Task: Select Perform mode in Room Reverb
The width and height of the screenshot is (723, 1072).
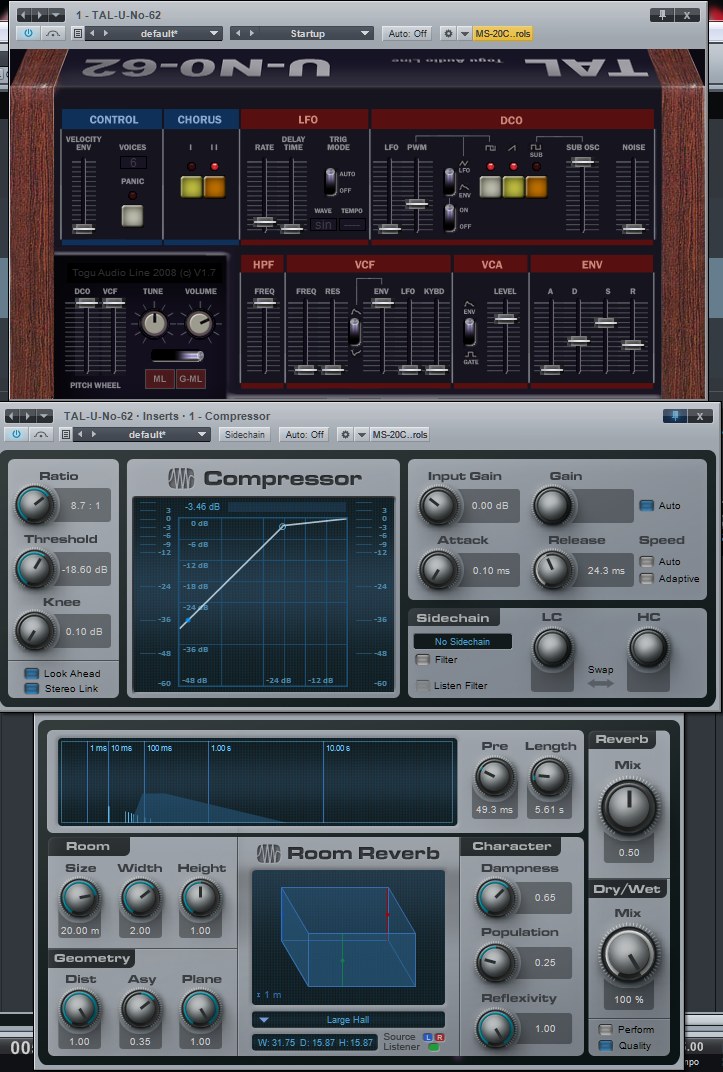Action: pyautogui.click(x=605, y=1029)
